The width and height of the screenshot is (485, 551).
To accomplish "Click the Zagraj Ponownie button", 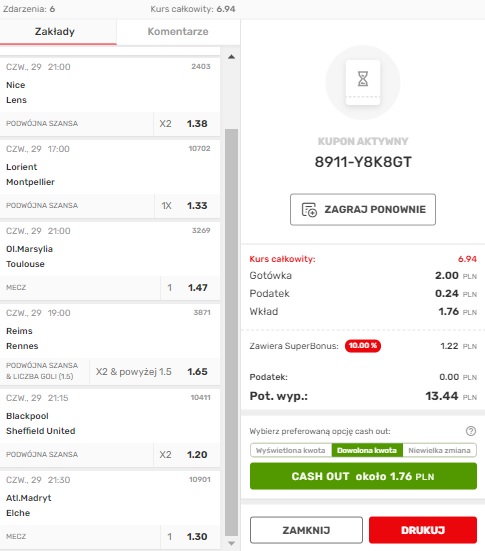I will (x=363, y=209).
